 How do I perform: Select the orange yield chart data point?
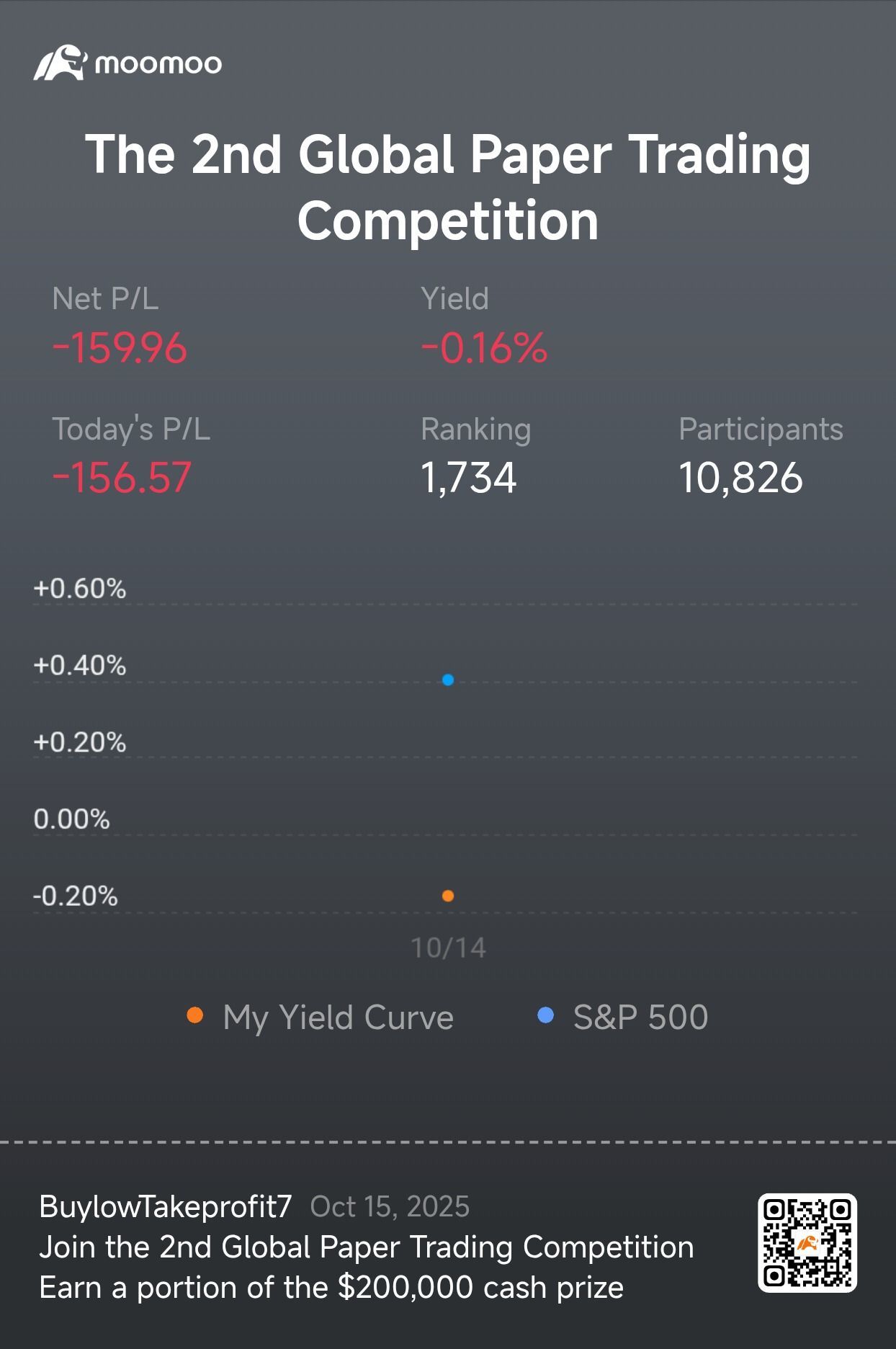448,896
